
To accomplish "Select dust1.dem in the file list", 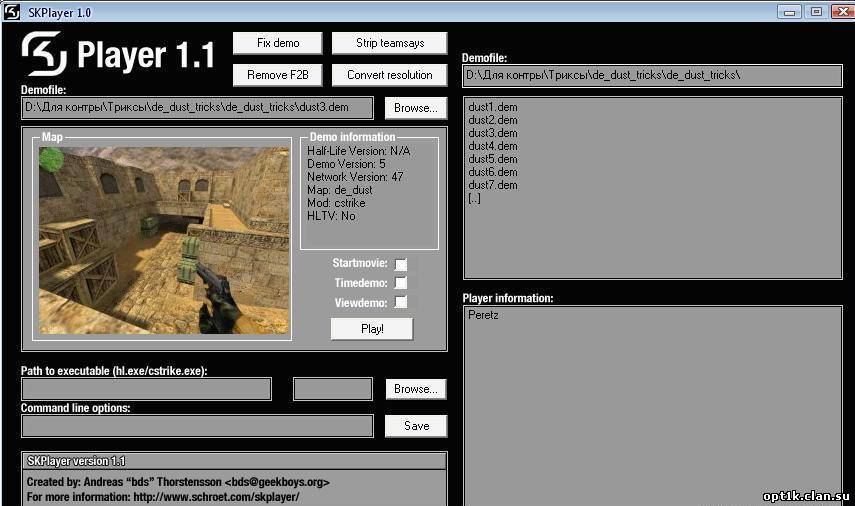I will (492, 107).
